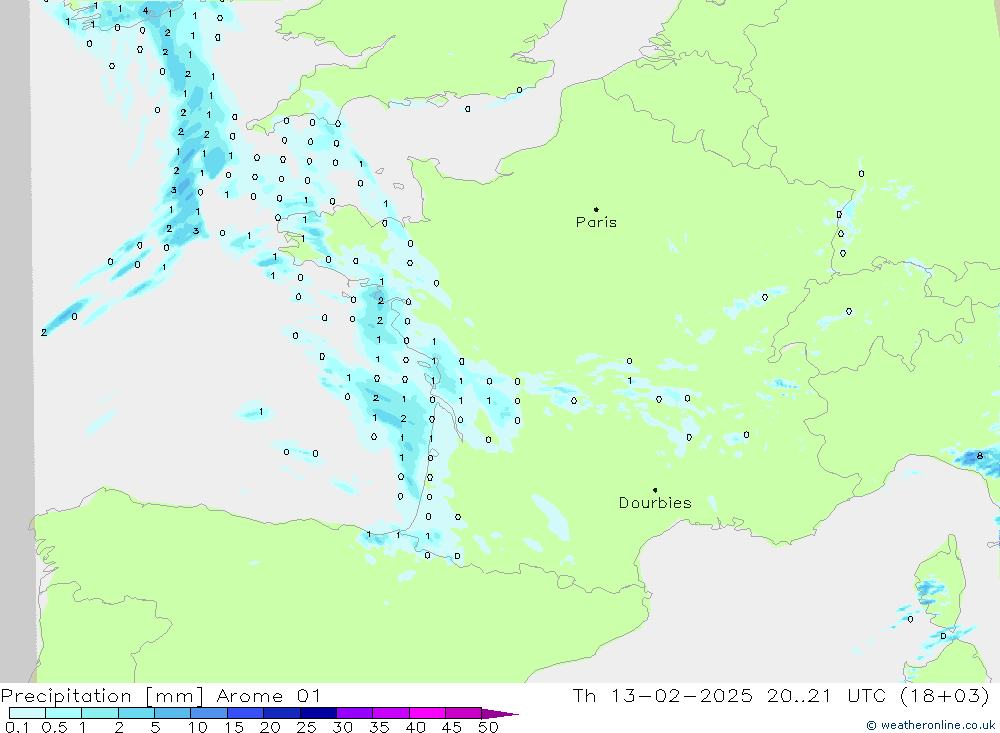Pick the 45–50 mm legend swatch
1000x733 pixels.
click(x=463, y=713)
